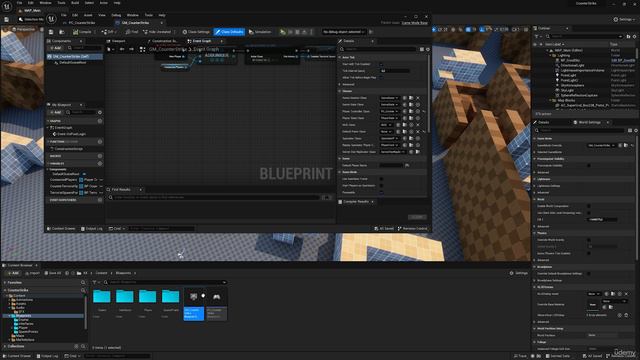Clear the Game Session Class value
This screenshot has height=360, width=640.
click(418, 98)
